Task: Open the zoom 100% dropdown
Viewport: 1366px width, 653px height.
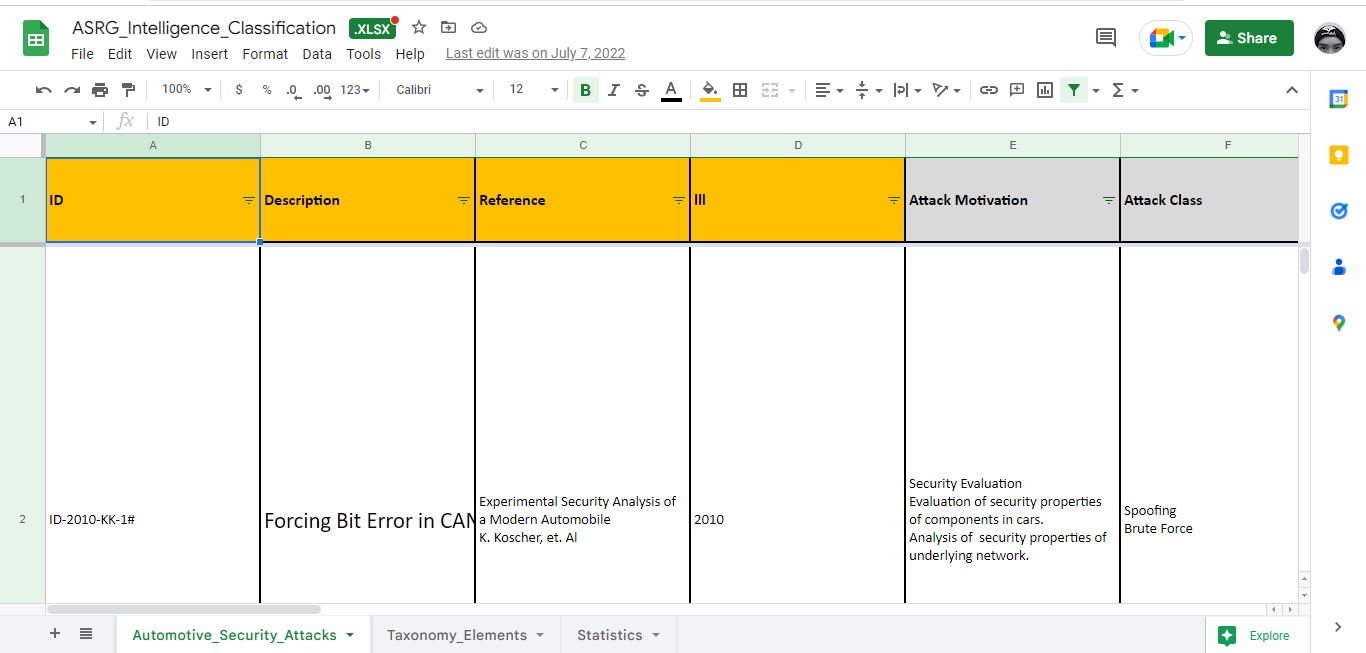Action: click(187, 90)
